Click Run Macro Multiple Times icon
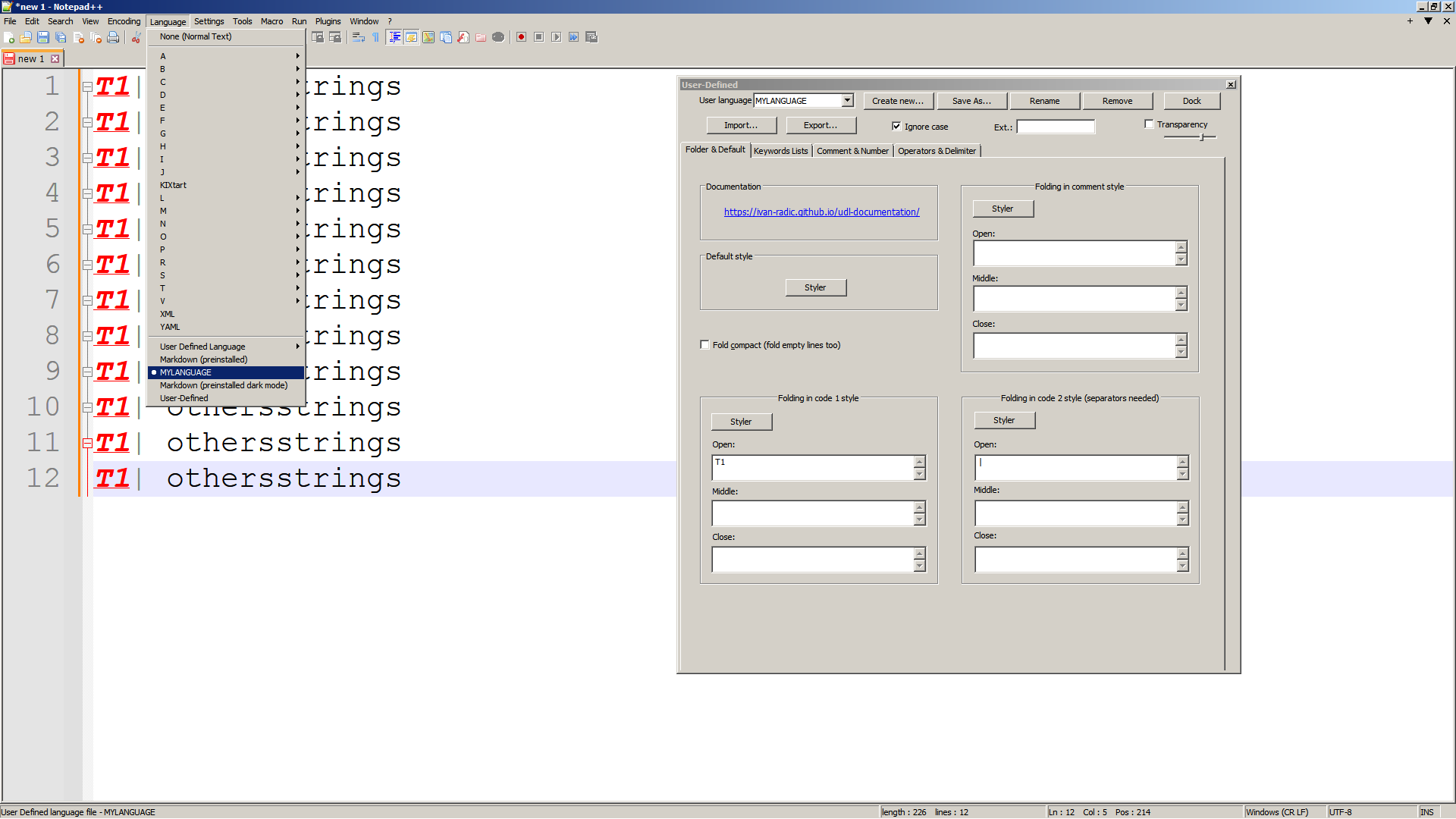1456x819 pixels. coord(573,37)
